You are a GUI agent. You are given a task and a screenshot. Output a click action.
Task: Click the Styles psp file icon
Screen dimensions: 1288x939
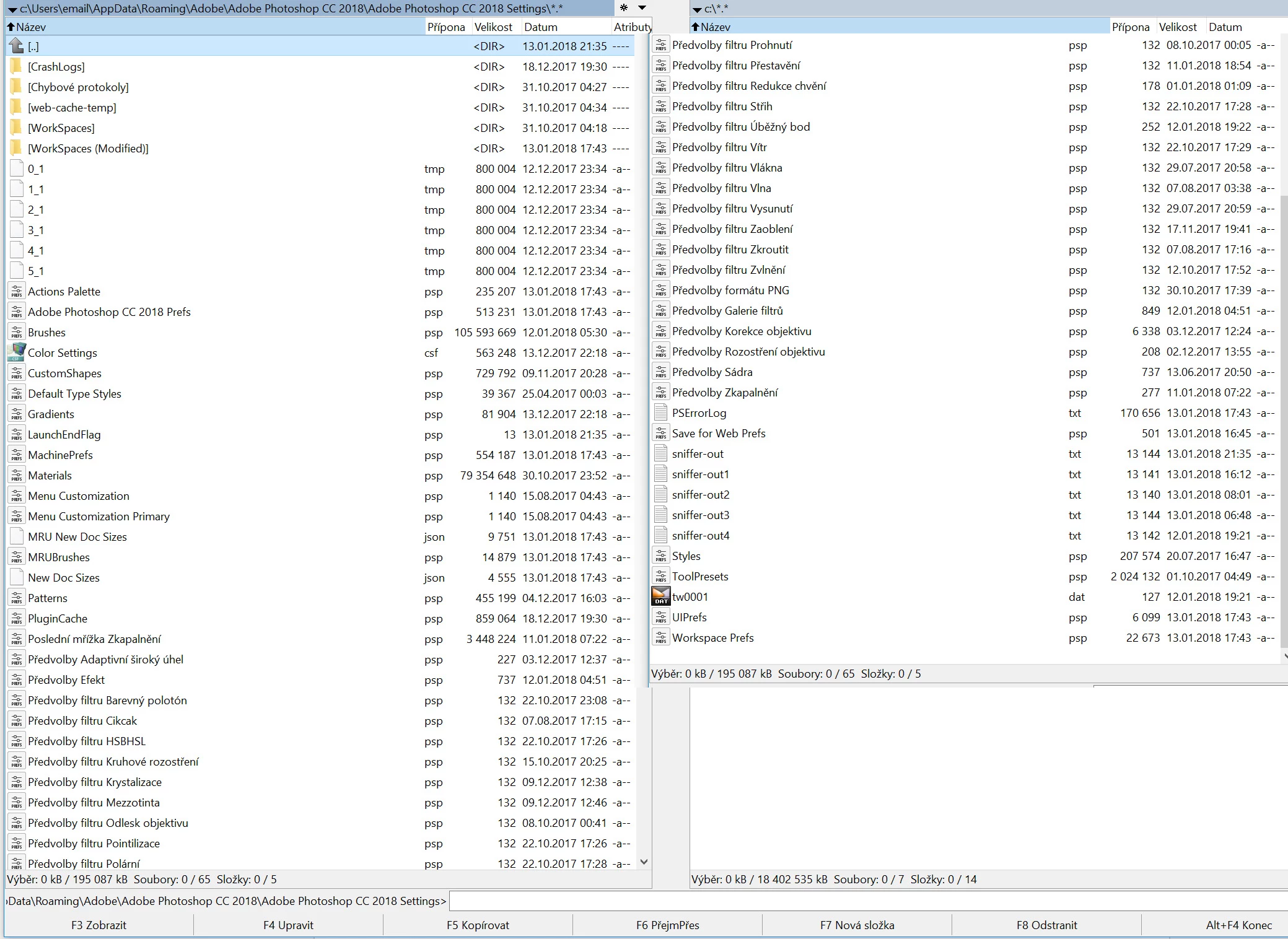coord(661,556)
